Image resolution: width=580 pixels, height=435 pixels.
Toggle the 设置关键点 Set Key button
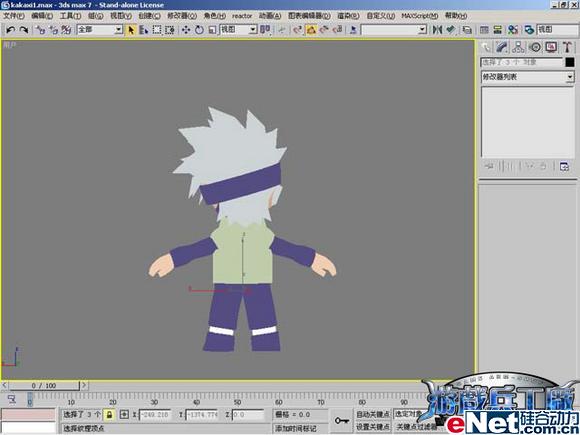(x=373, y=427)
